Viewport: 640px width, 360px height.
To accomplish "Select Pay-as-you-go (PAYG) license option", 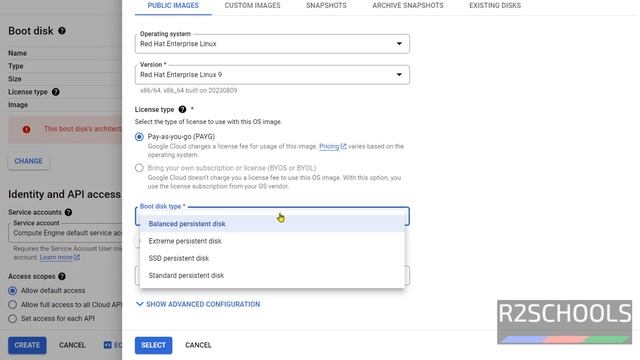I will (x=139, y=137).
